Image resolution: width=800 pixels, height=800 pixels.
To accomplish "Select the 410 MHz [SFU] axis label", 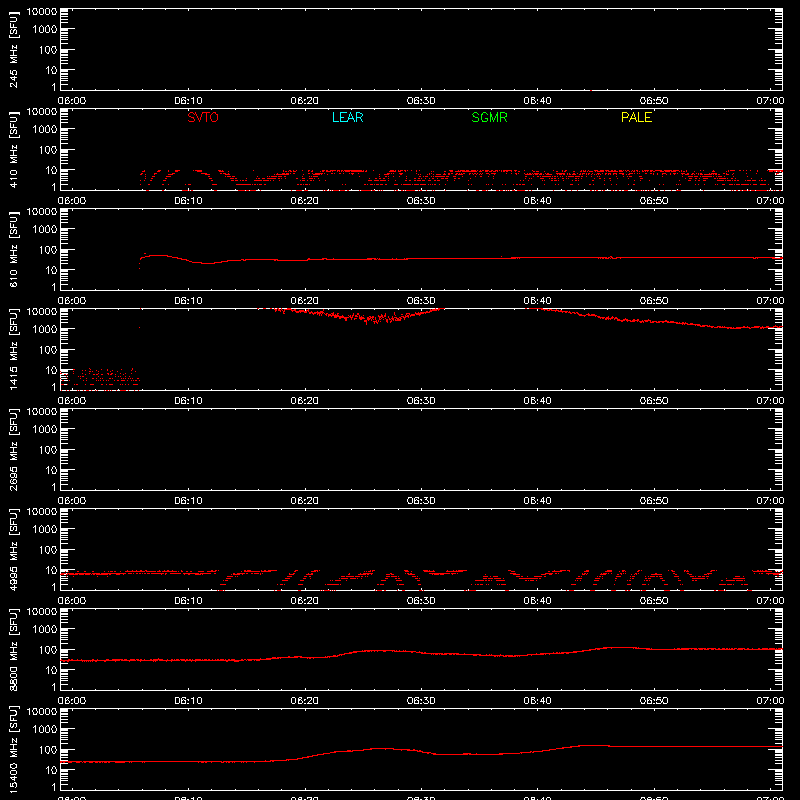I will pyautogui.click(x=14, y=150).
